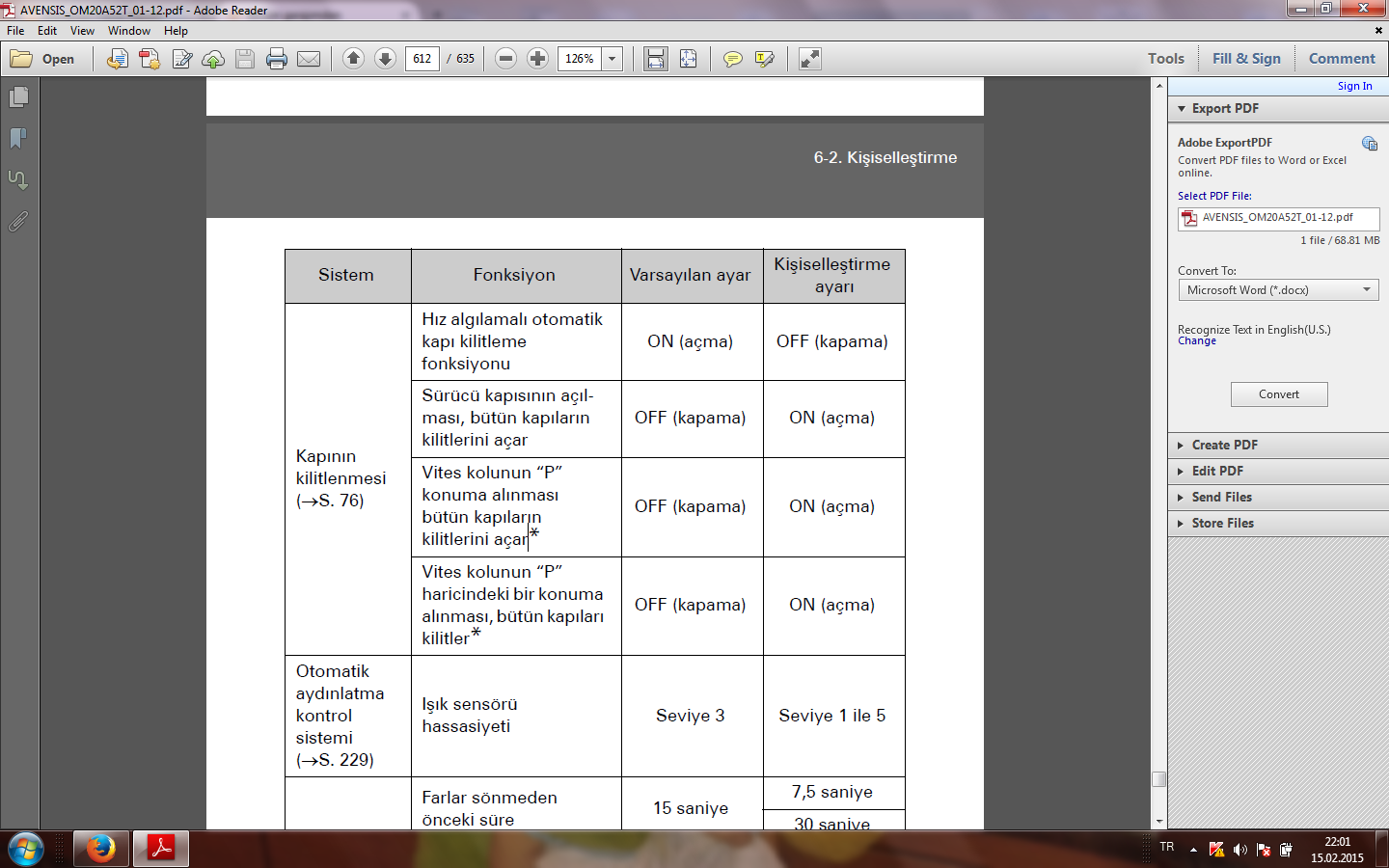
Task: Open the Convert To format dropdown
Action: [x=1278, y=290]
